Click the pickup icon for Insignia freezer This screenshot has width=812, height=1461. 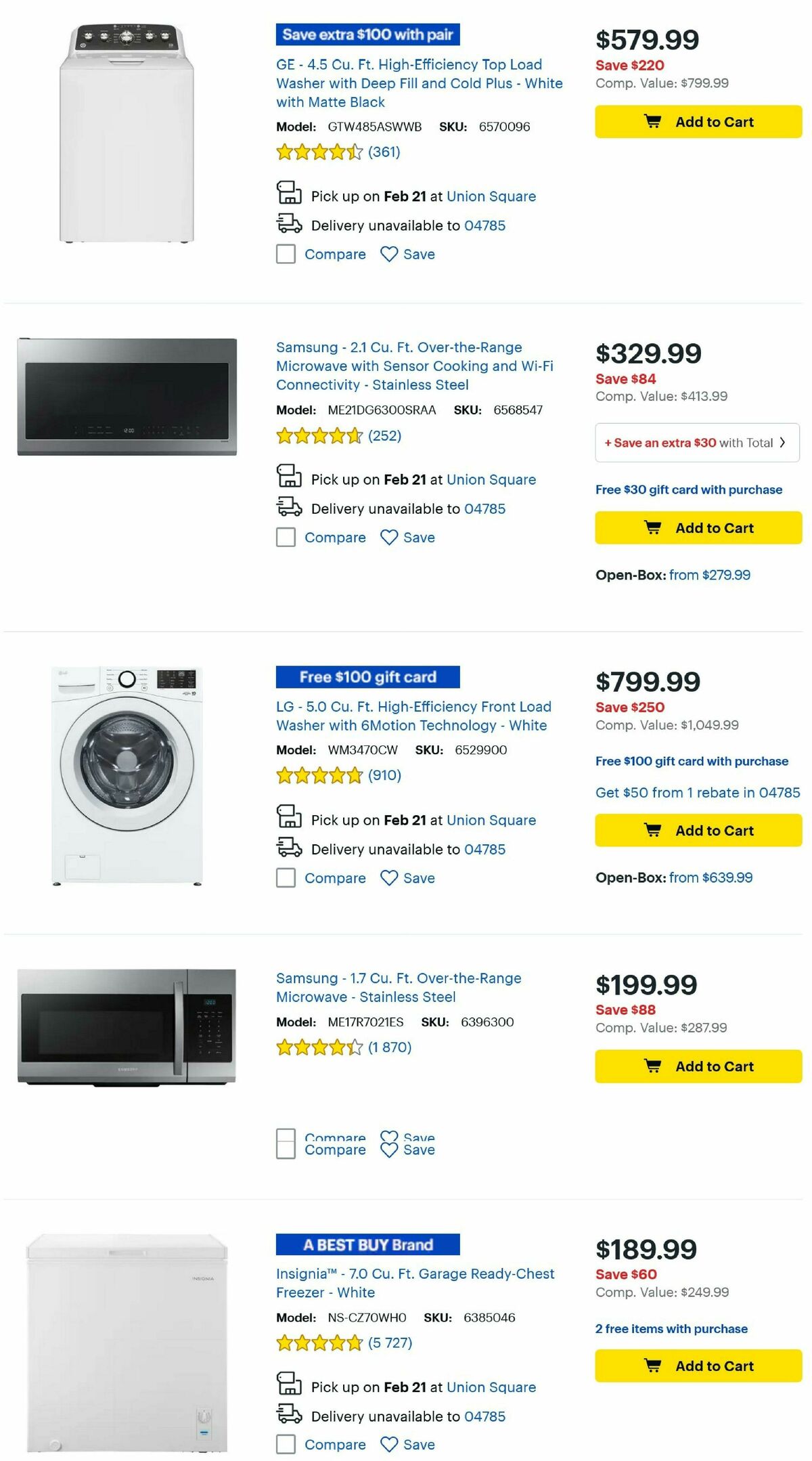point(290,1386)
